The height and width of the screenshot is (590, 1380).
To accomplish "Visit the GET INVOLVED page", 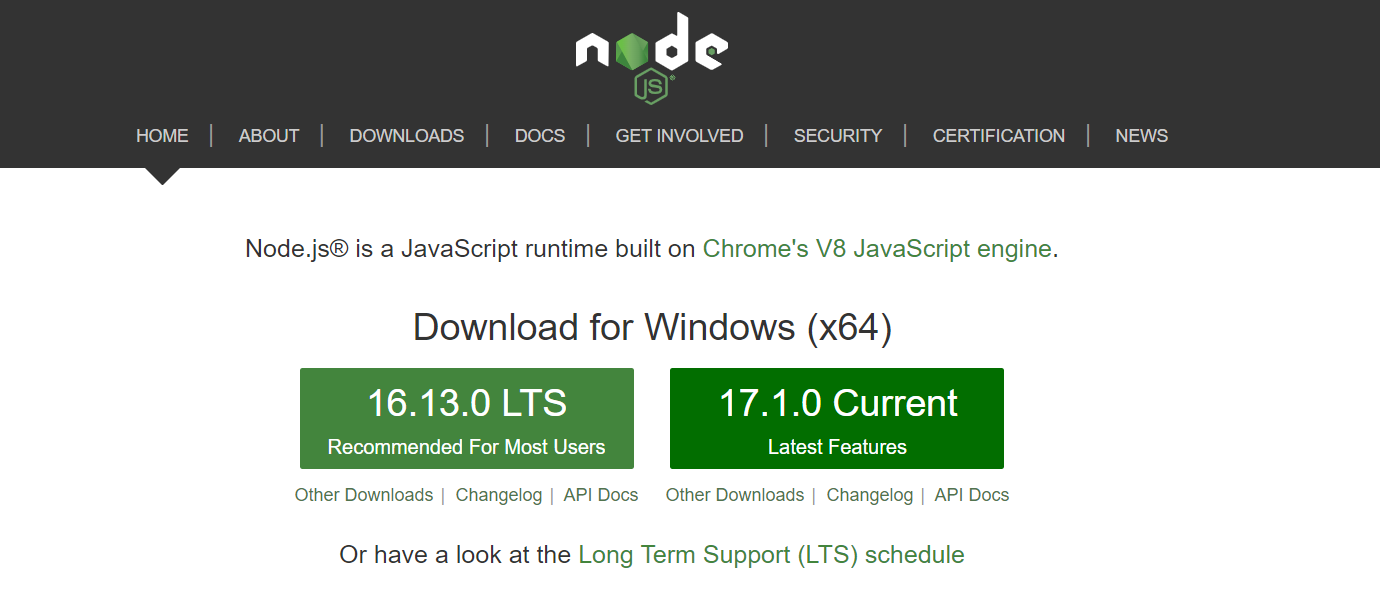I will 679,136.
